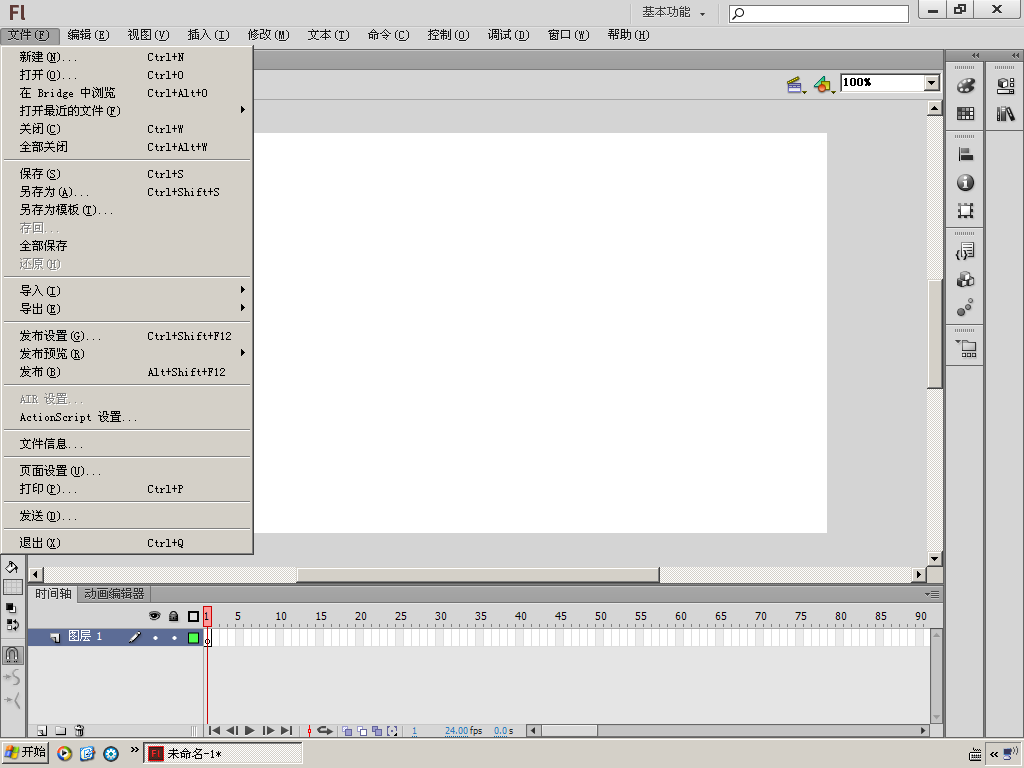Image resolution: width=1024 pixels, height=768 pixels.
Task: Click the search input field at top
Action: [819, 13]
